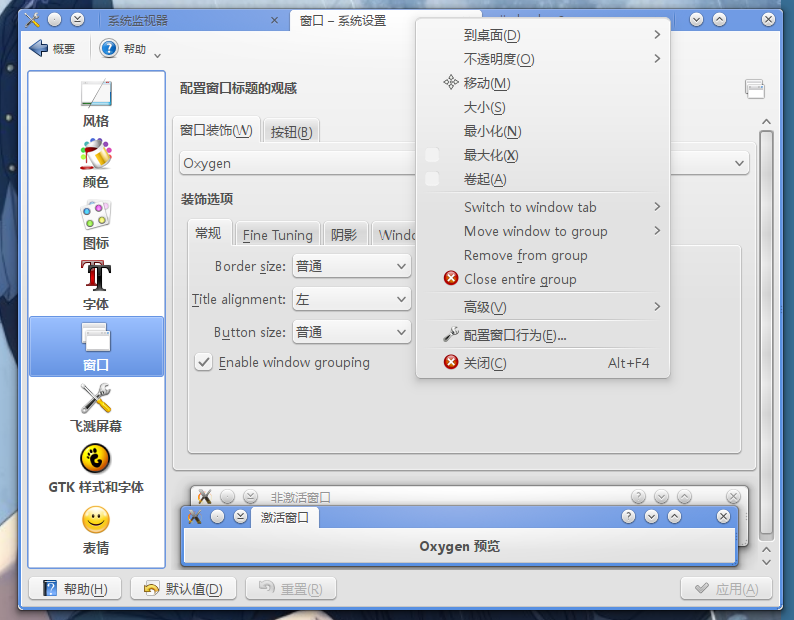This screenshot has height=620, width=794.
Task: Click the pin-on-all-desktops circle in title bar
Action: [54, 20]
